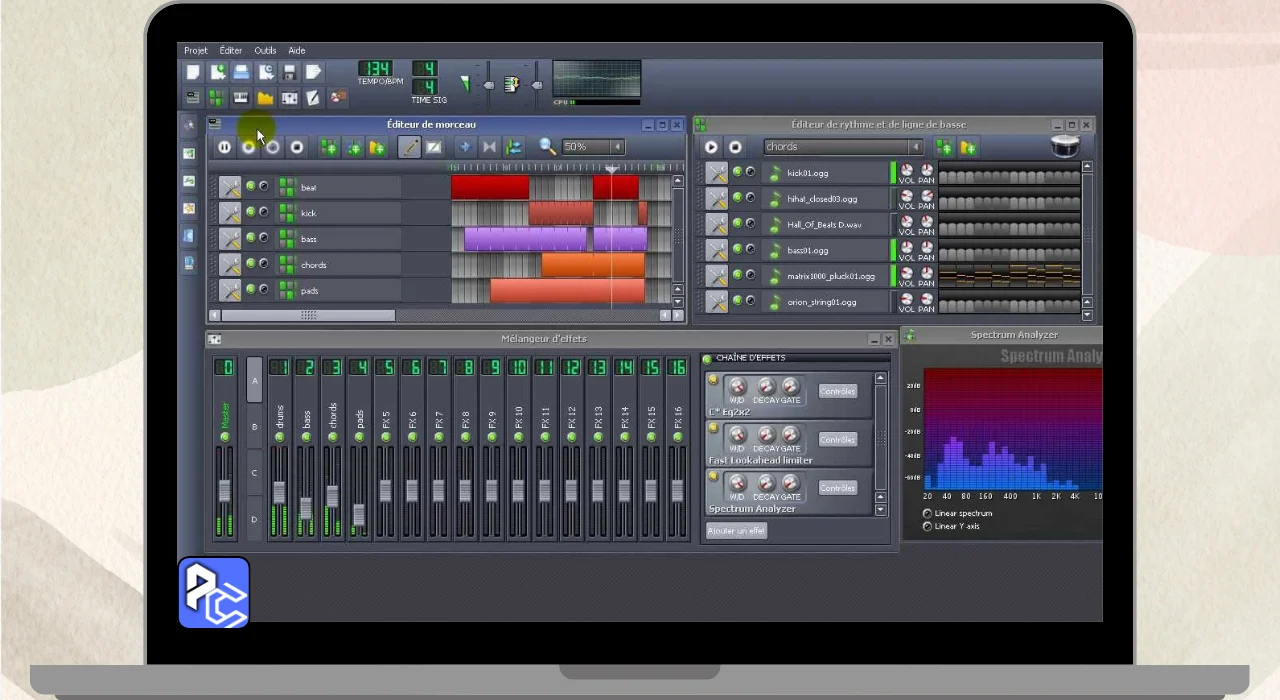1280x700 pixels.
Task: Stop playback in Éditeur de morceau
Action: 297,147
